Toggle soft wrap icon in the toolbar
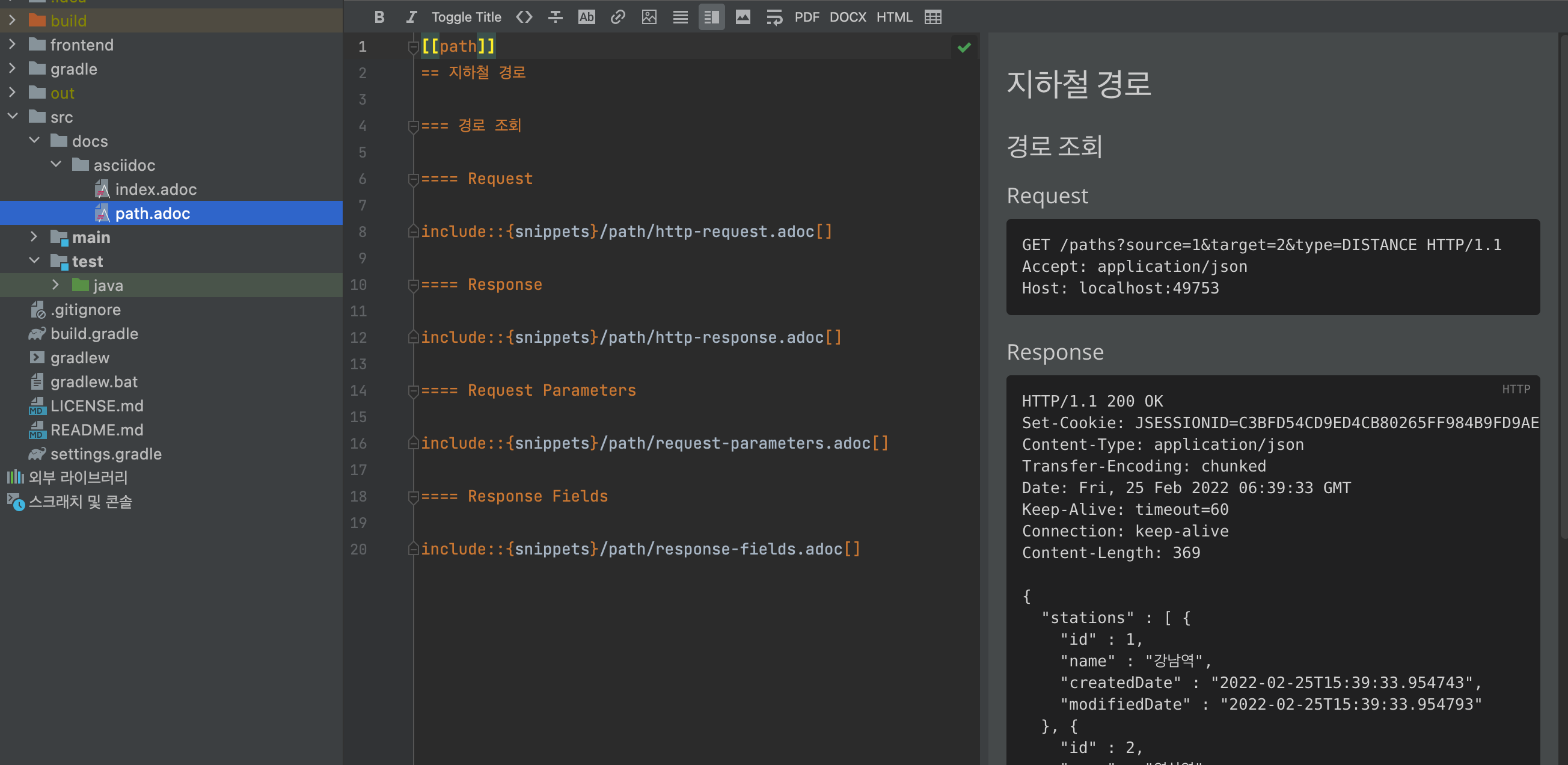Image resolution: width=1568 pixels, height=765 pixels. click(774, 17)
